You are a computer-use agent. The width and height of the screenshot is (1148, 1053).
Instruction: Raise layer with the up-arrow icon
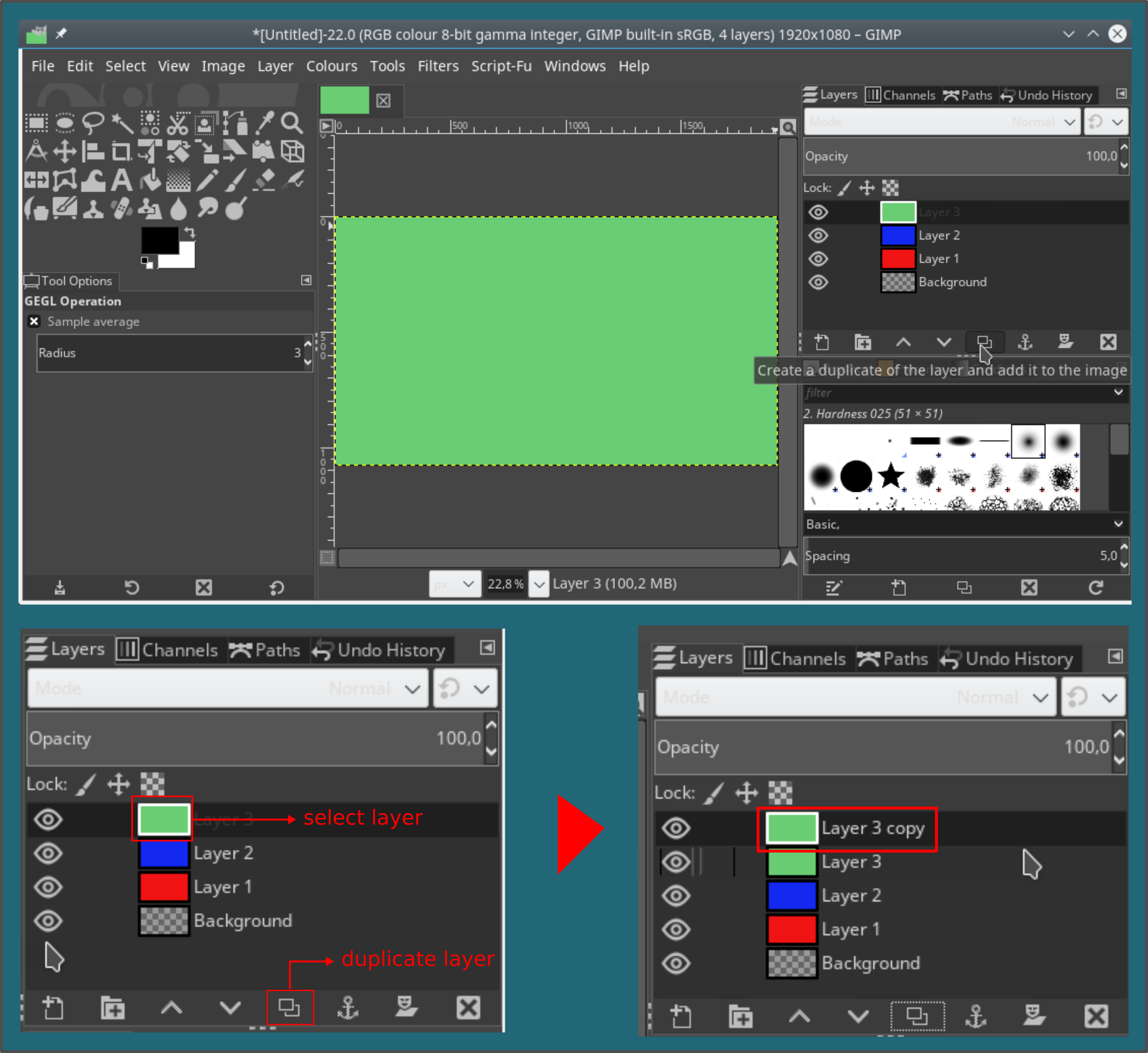pos(903,342)
